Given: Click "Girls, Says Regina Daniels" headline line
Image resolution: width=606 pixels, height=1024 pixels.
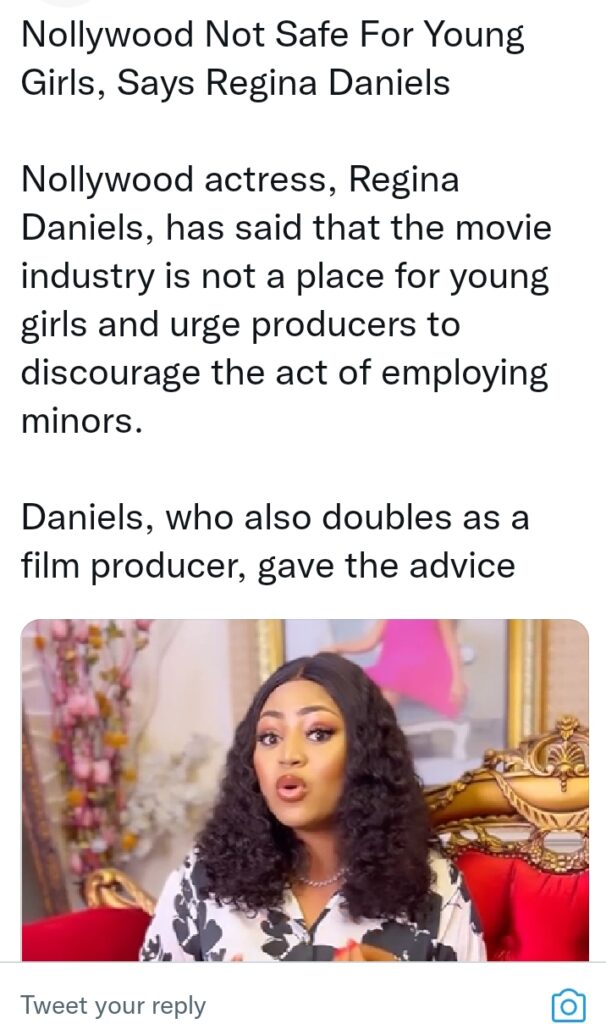Looking at the screenshot, I should (236, 84).
